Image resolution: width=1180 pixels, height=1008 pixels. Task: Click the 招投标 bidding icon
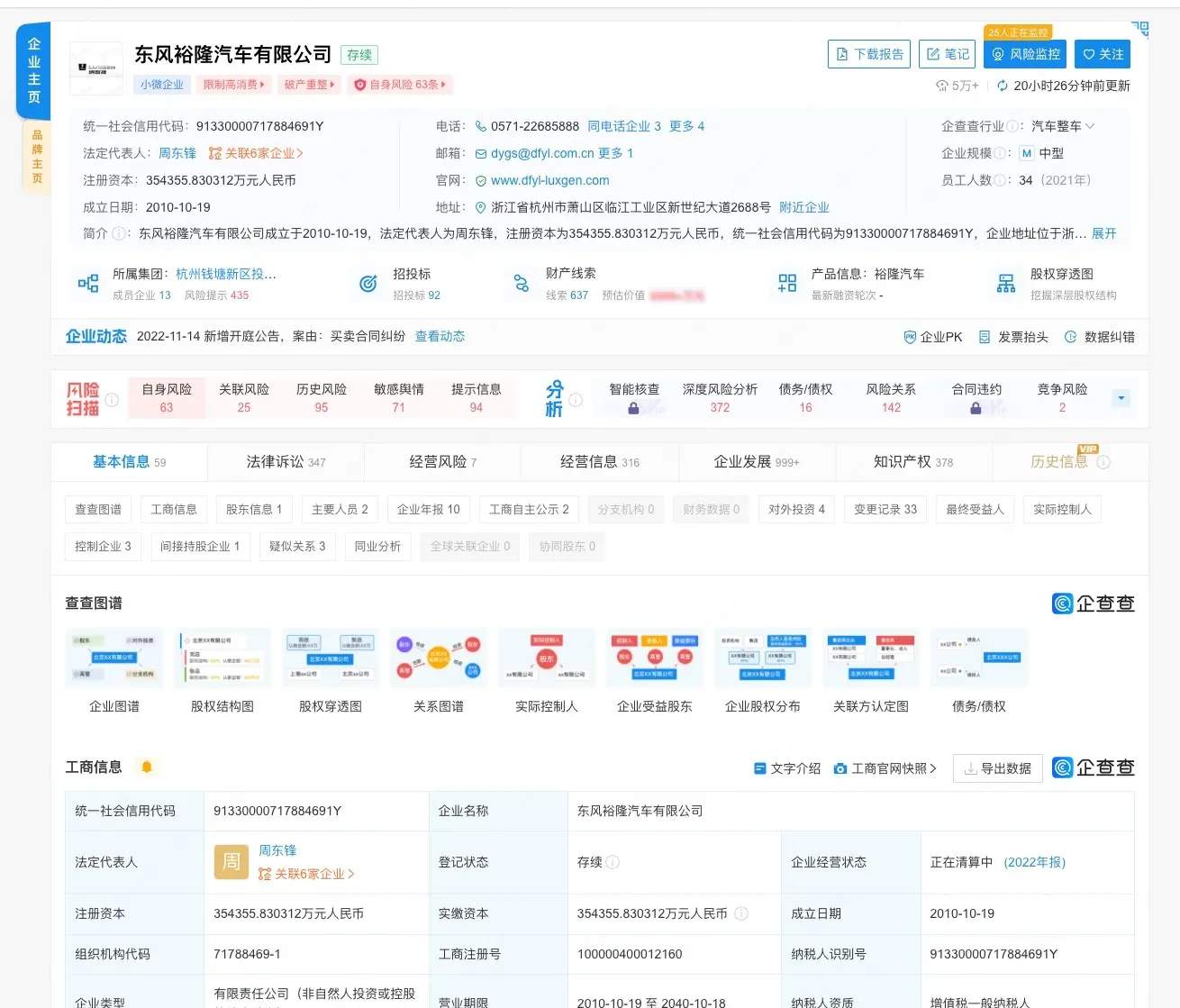tap(368, 284)
